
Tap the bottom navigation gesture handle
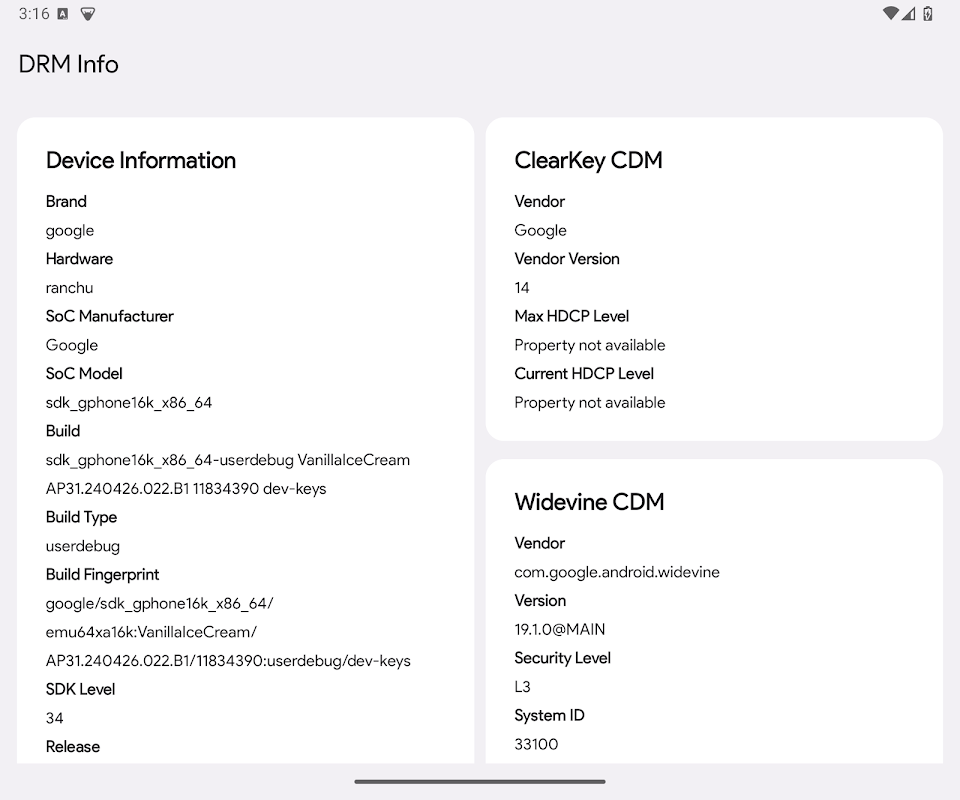480,781
